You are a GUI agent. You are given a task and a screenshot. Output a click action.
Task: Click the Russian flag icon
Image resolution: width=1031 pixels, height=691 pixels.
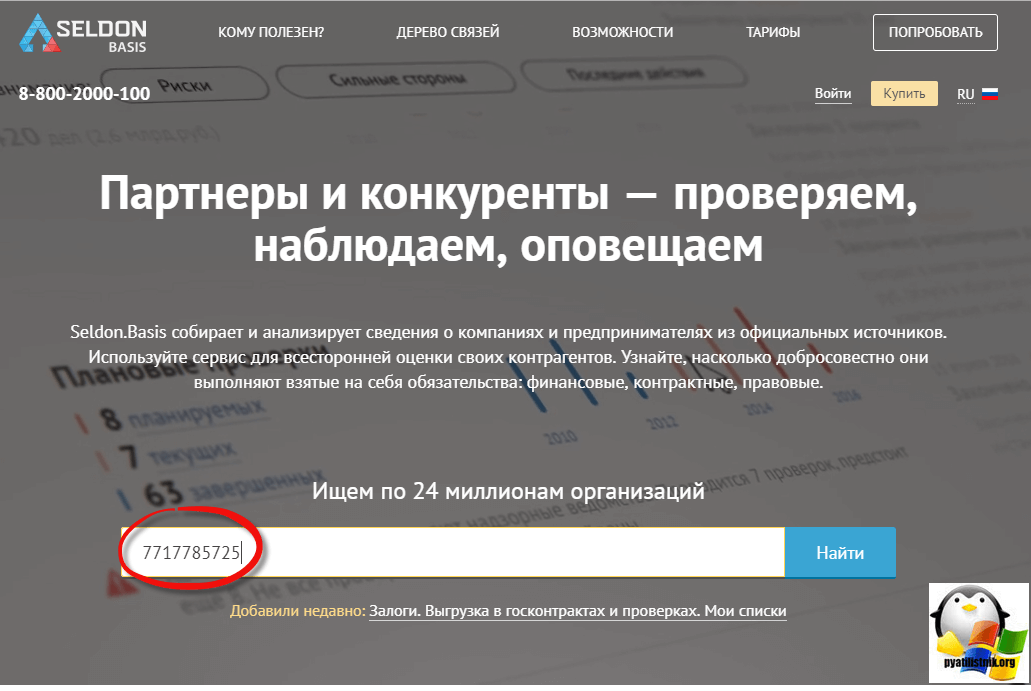990,94
